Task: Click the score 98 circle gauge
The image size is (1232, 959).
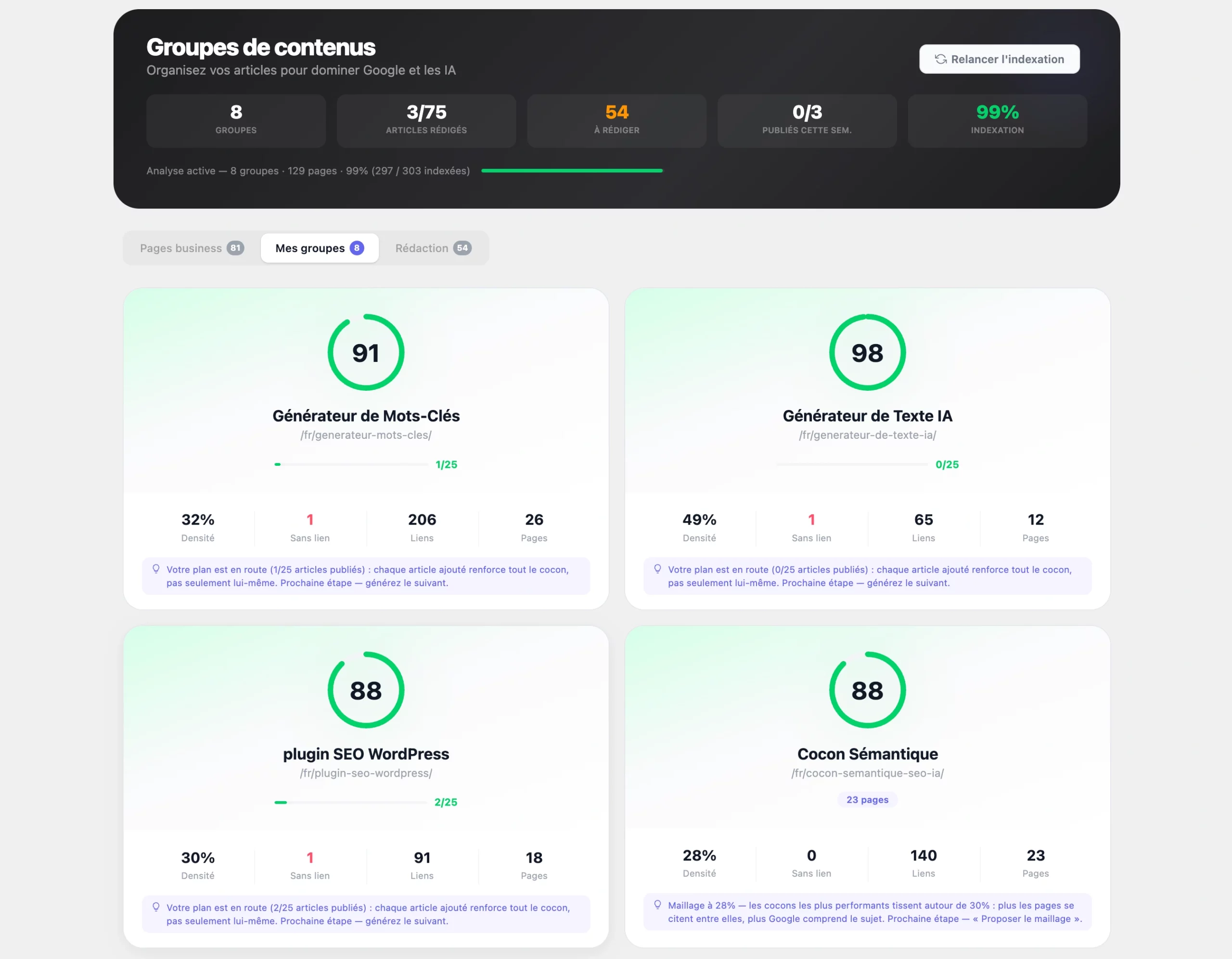Action: (x=868, y=353)
